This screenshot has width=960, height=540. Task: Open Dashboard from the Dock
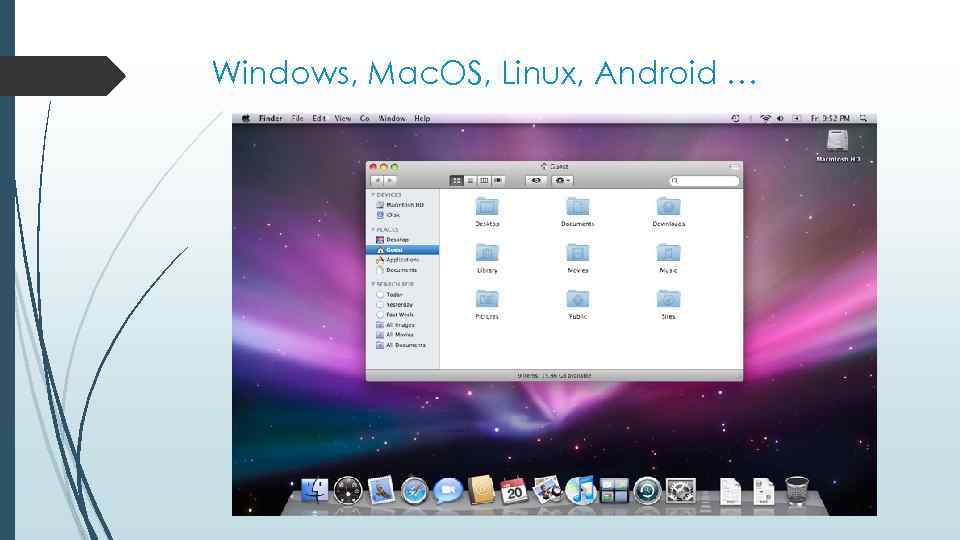point(348,490)
